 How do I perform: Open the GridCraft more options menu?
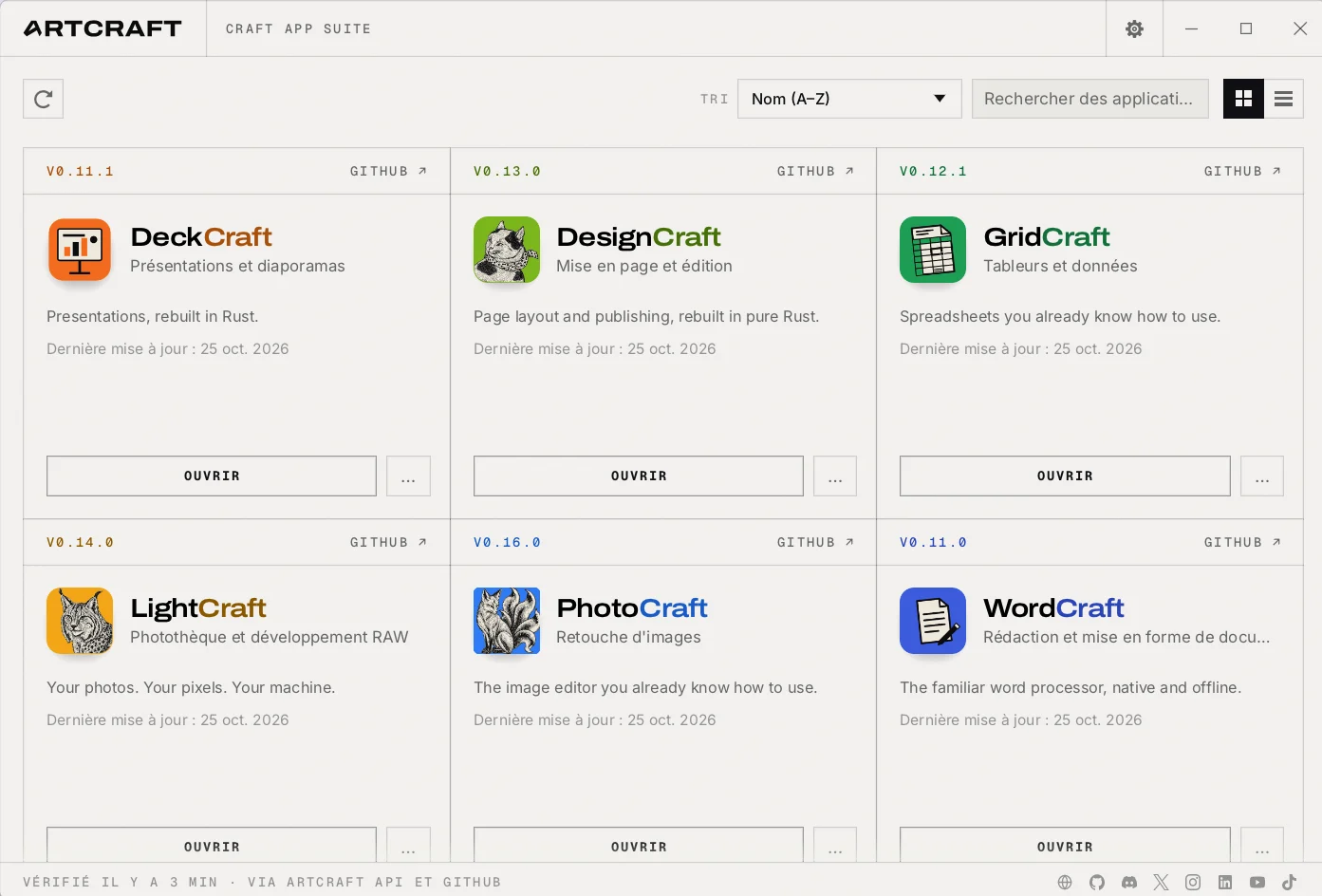click(1262, 476)
